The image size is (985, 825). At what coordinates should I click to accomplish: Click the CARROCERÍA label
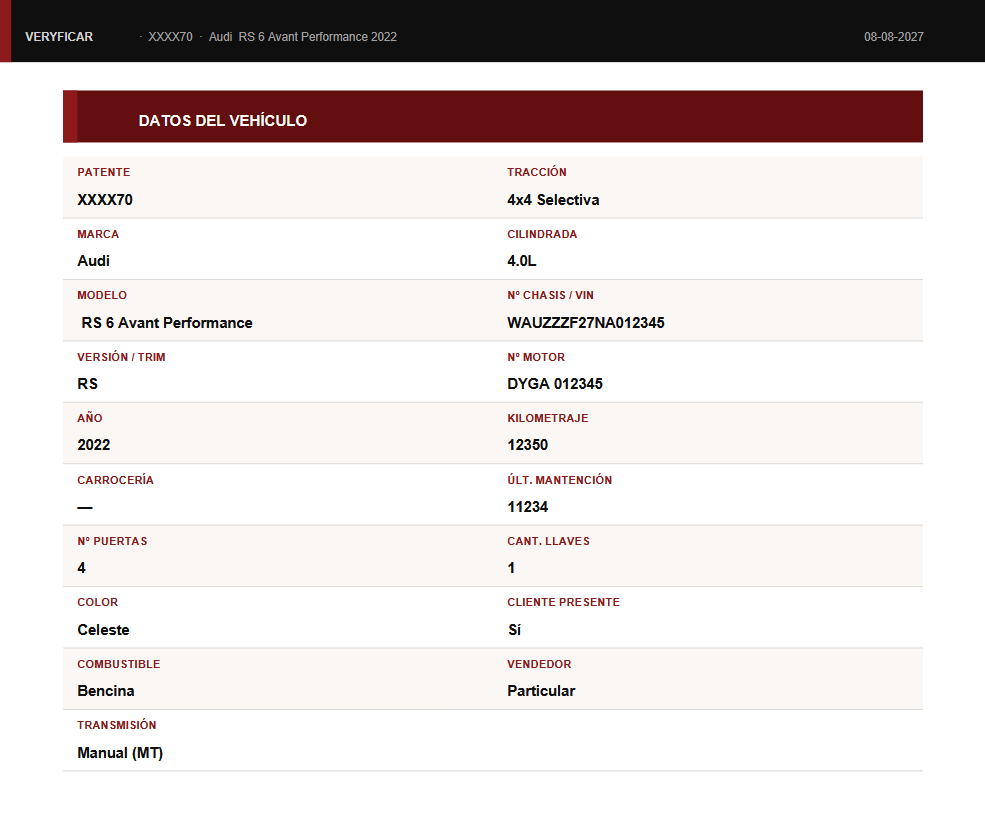coord(115,480)
